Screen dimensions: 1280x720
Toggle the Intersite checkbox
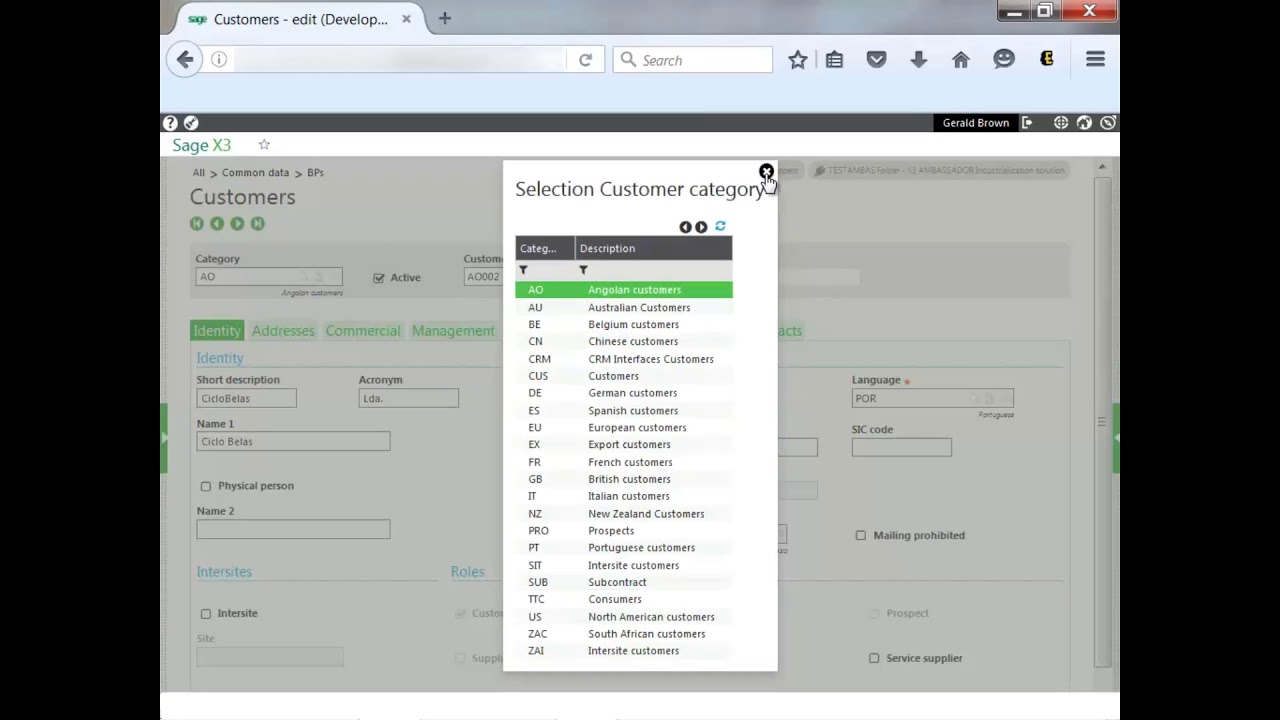[x=206, y=613]
